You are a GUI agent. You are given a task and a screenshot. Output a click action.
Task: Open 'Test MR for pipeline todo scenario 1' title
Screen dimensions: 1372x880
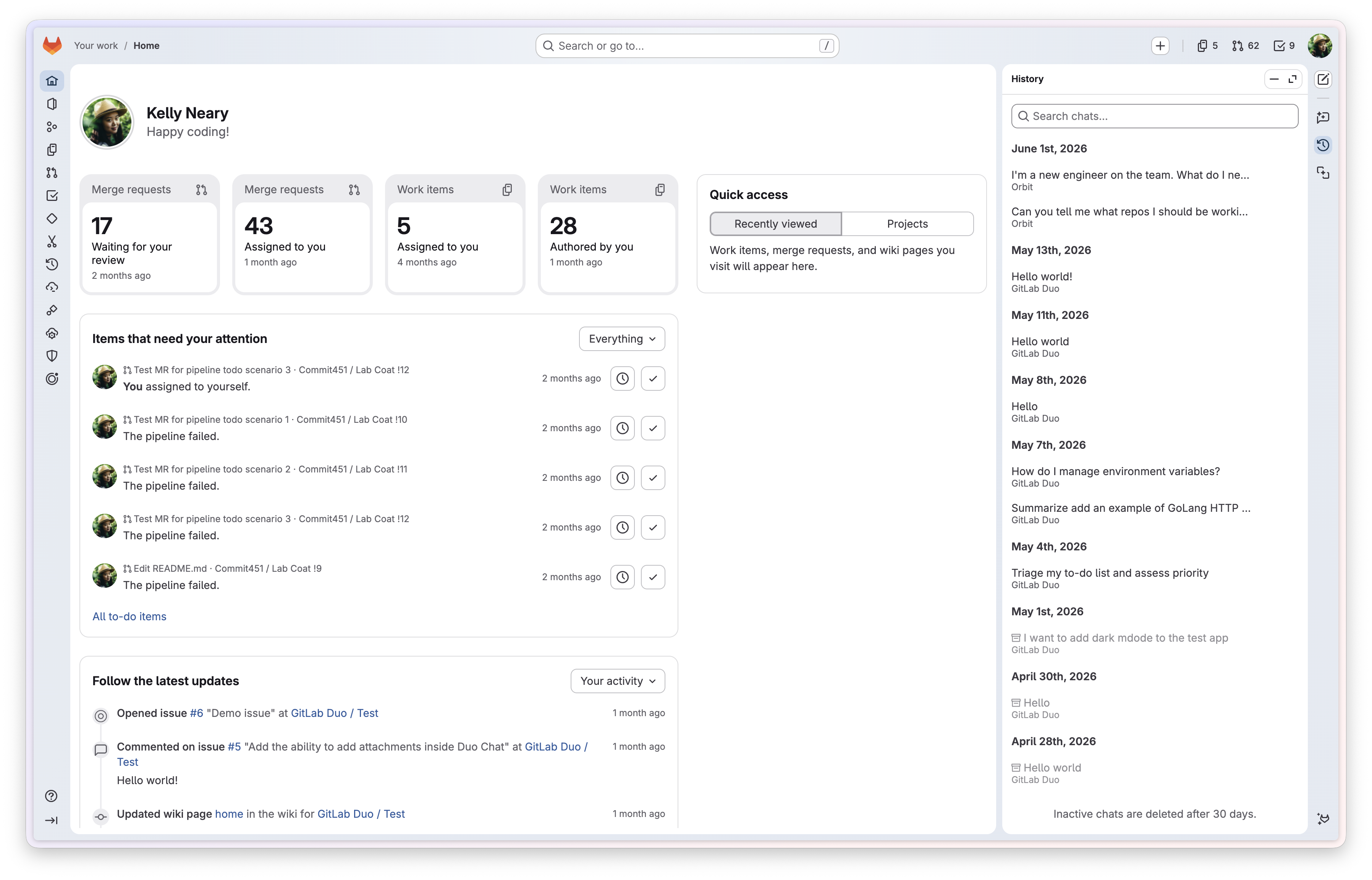coord(212,419)
